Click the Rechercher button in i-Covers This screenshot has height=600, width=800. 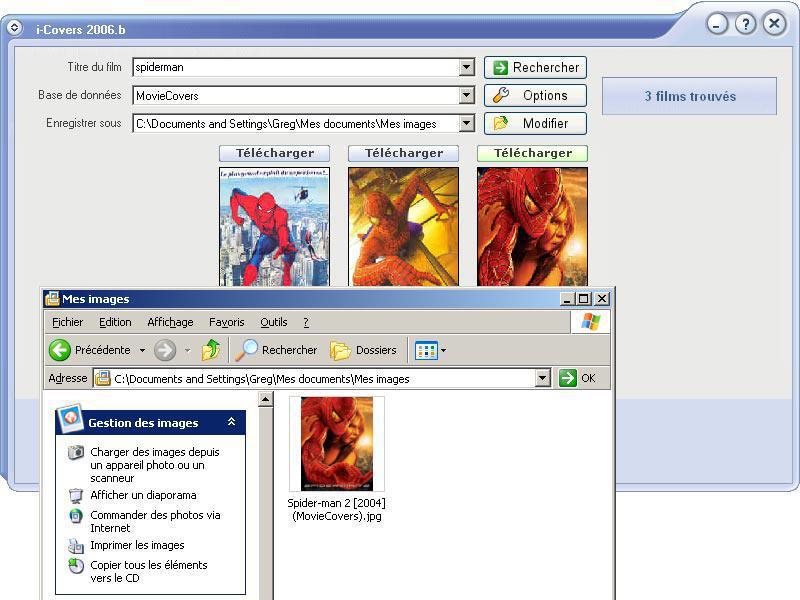point(535,67)
